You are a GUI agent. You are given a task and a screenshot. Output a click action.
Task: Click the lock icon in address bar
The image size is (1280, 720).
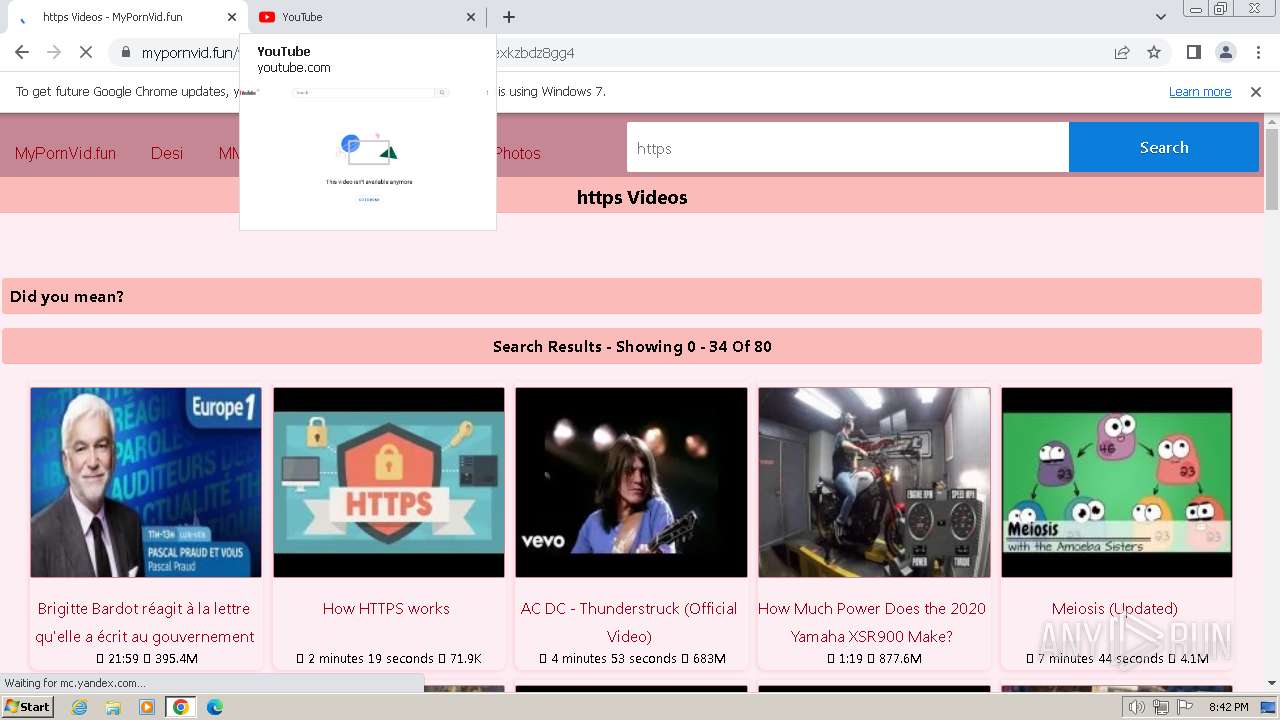tap(125, 52)
